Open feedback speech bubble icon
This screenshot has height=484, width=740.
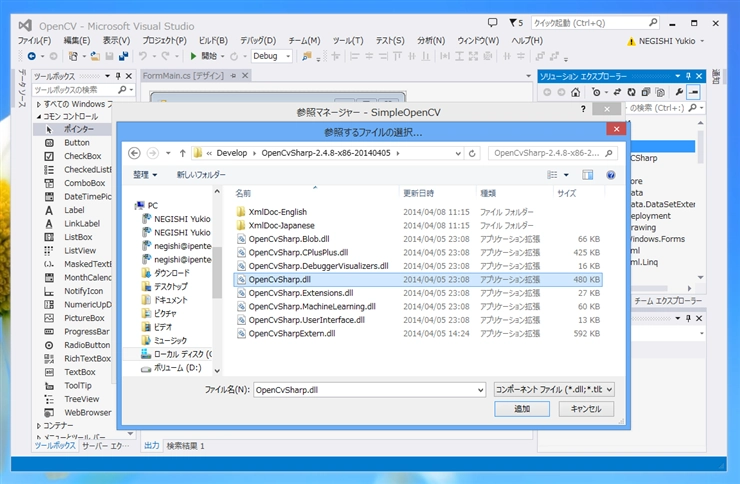click(x=492, y=22)
